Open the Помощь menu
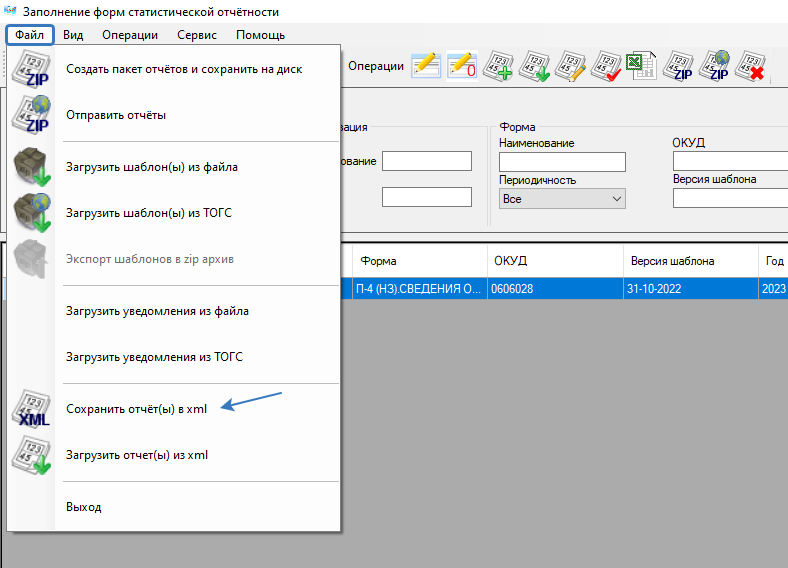The image size is (788, 568). pos(260,35)
